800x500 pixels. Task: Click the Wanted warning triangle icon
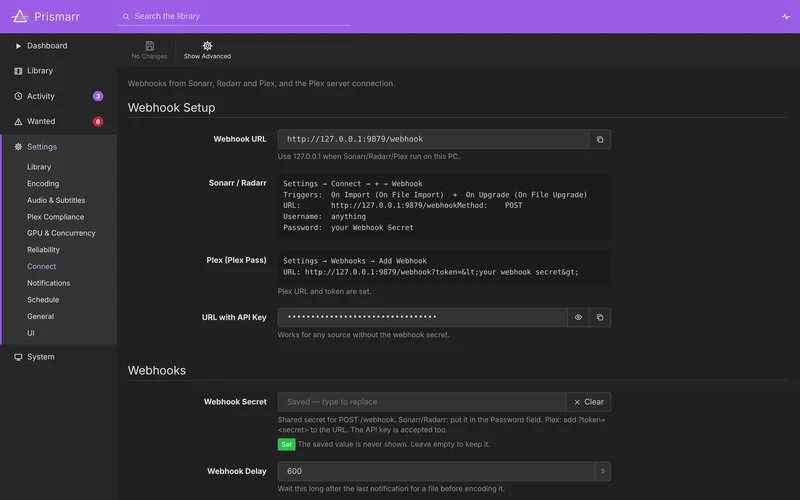[x=18, y=121]
